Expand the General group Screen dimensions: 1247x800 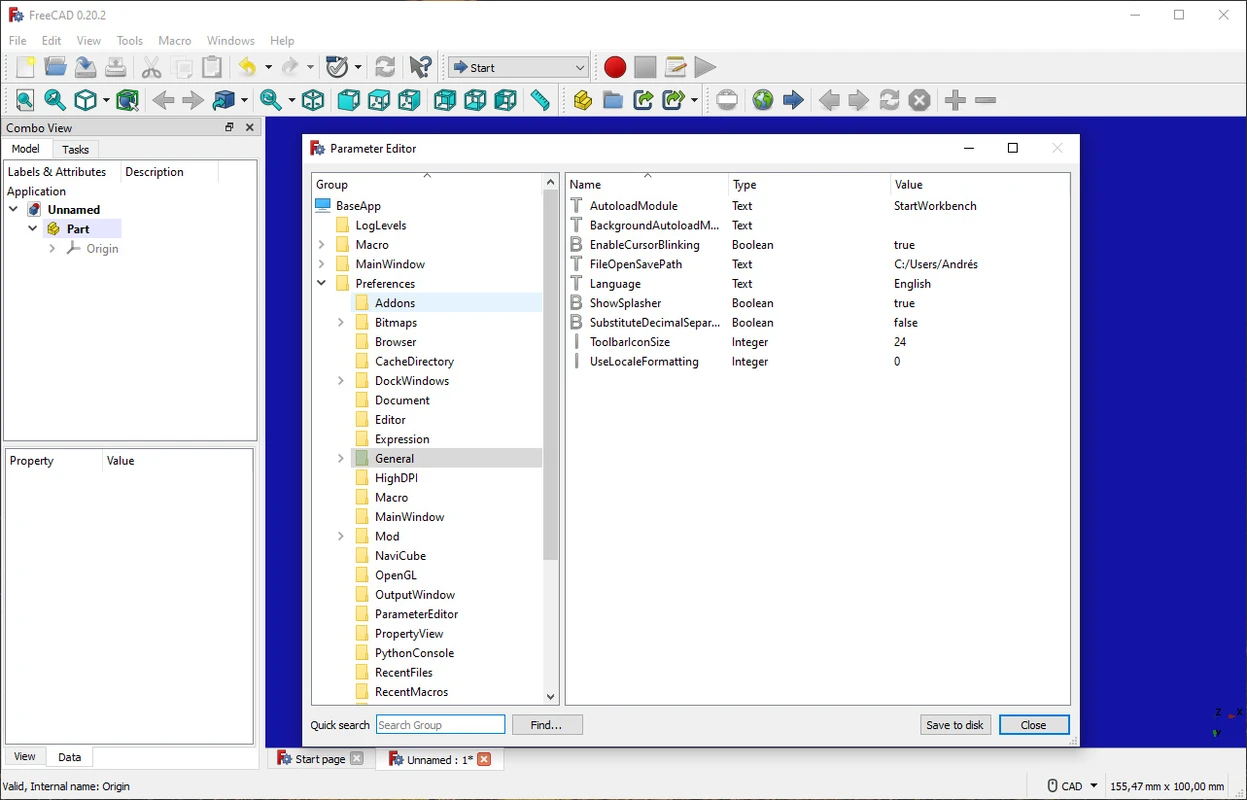341,459
